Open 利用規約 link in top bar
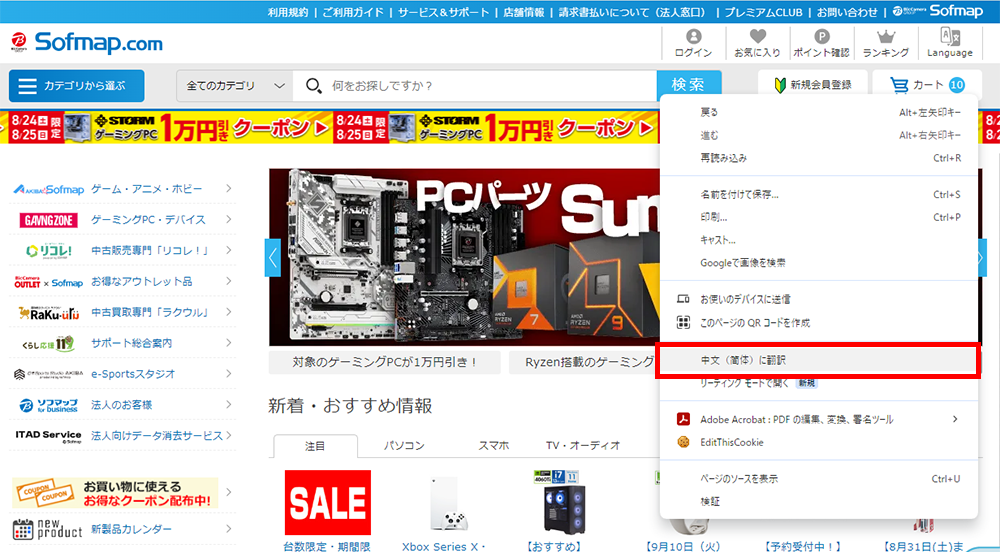This screenshot has height=552, width=1000. coord(288,12)
